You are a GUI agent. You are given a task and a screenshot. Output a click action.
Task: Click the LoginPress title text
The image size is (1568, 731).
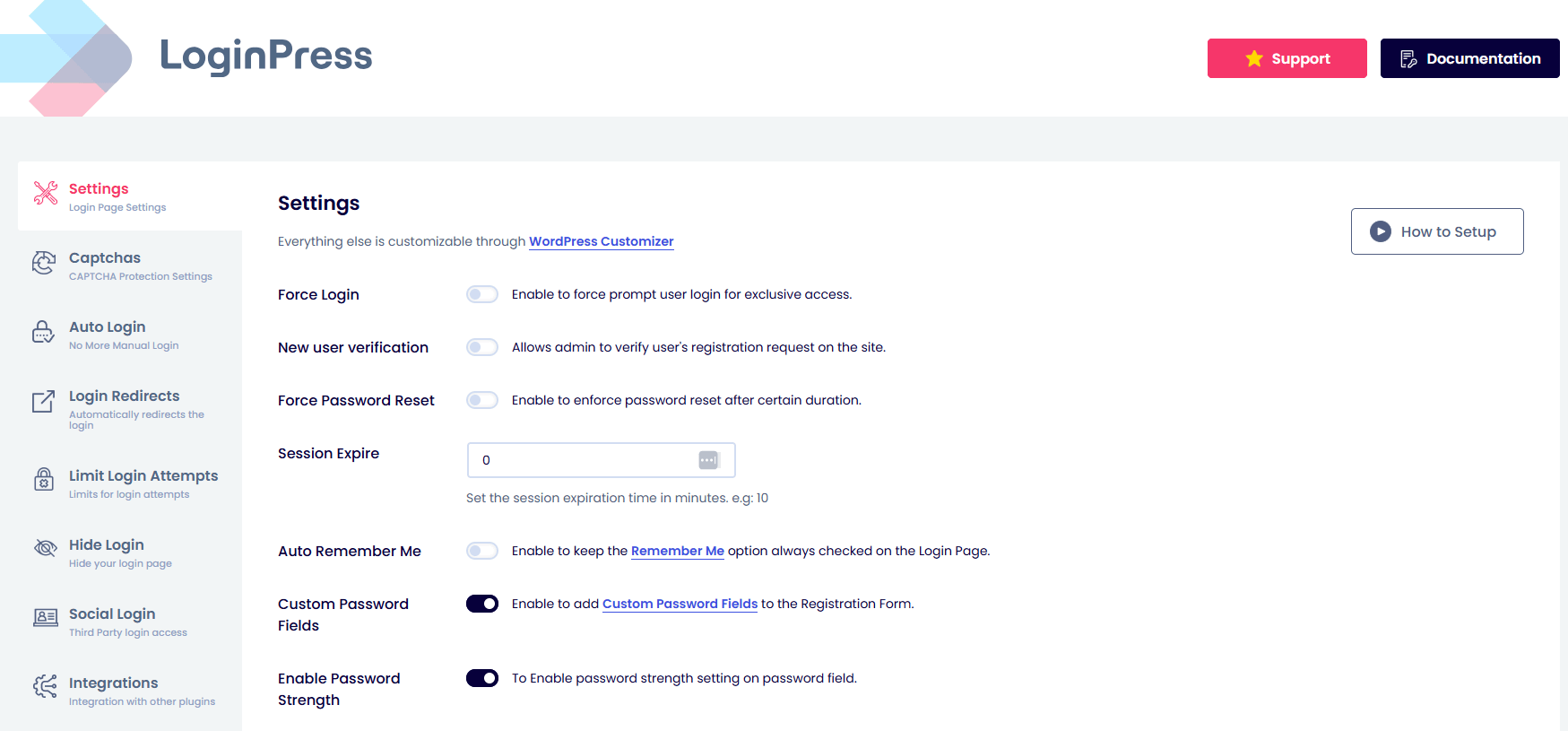(x=266, y=56)
